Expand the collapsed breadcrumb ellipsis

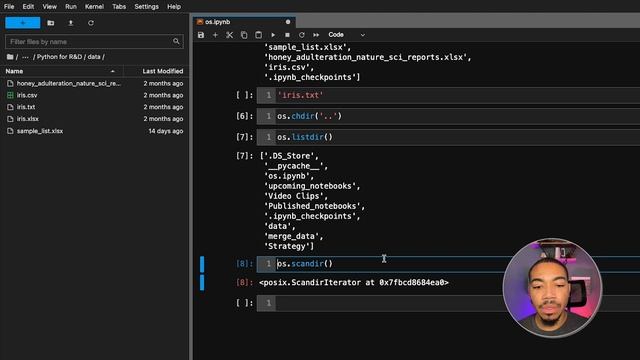pyautogui.click(x=25, y=57)
